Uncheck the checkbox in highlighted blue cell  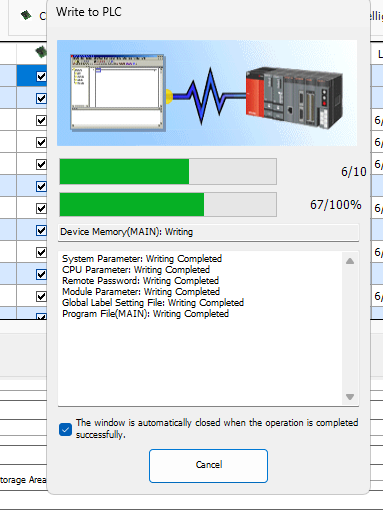click(x=41, y=77)
